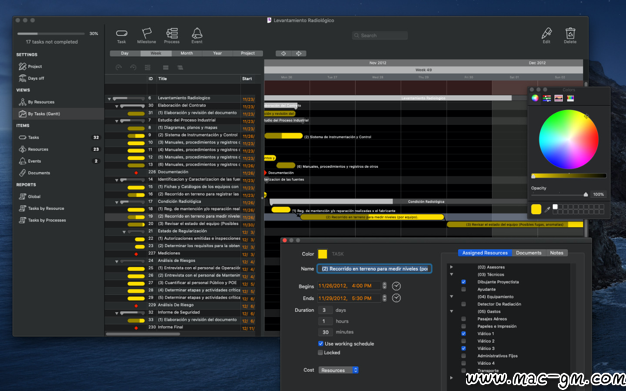Image resolution: width=626 pixels, height=391 pixels.
Task: Select the color palettes tab in Colors
Action: point(558,98)
